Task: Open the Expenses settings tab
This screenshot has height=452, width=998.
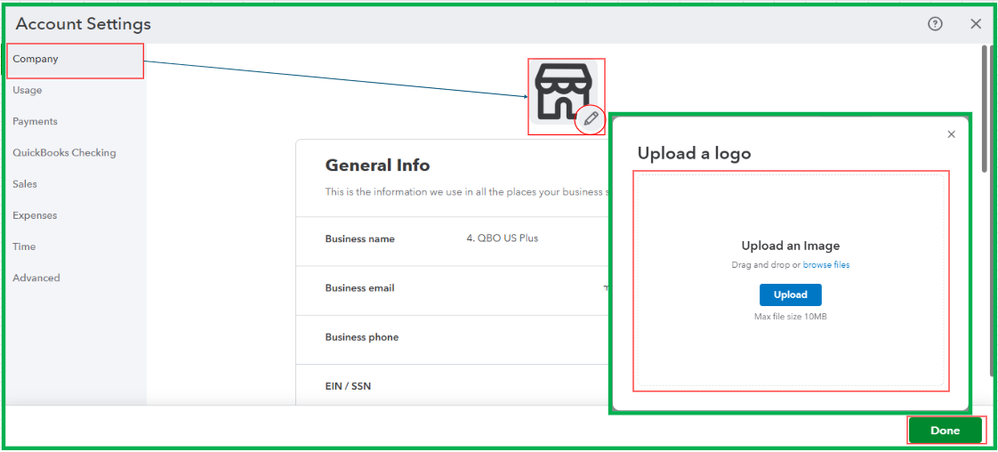Action: pyautogui.click(x=35, y=215)
